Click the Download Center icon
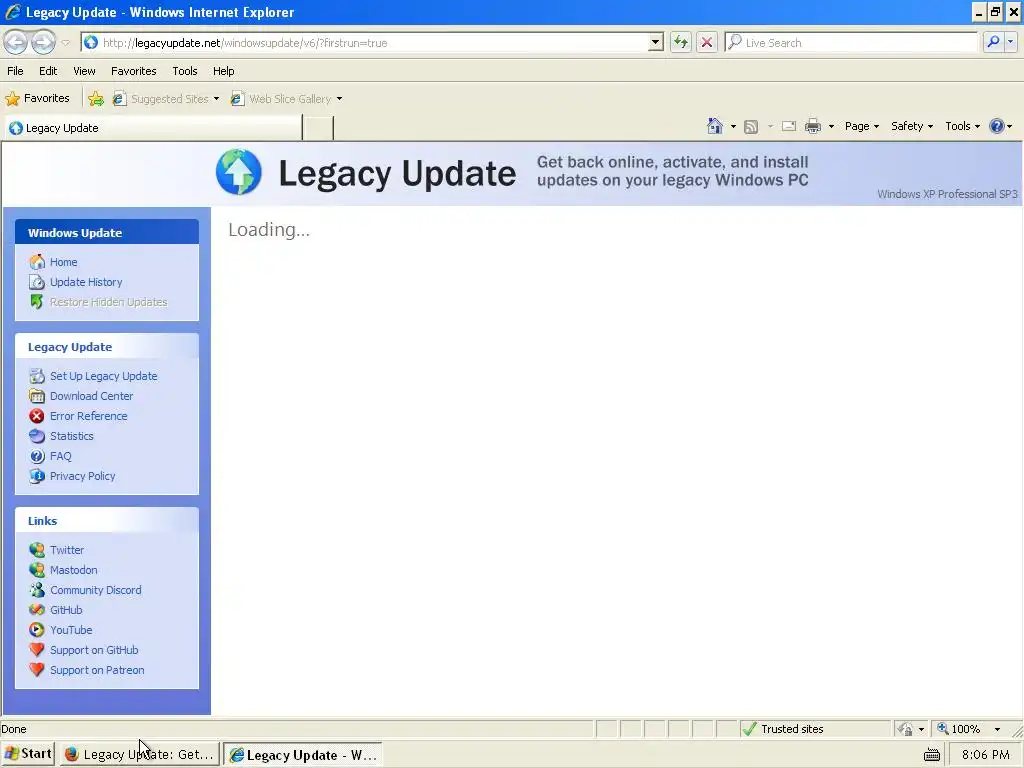 pyautogui.click(x=37, y=396)
